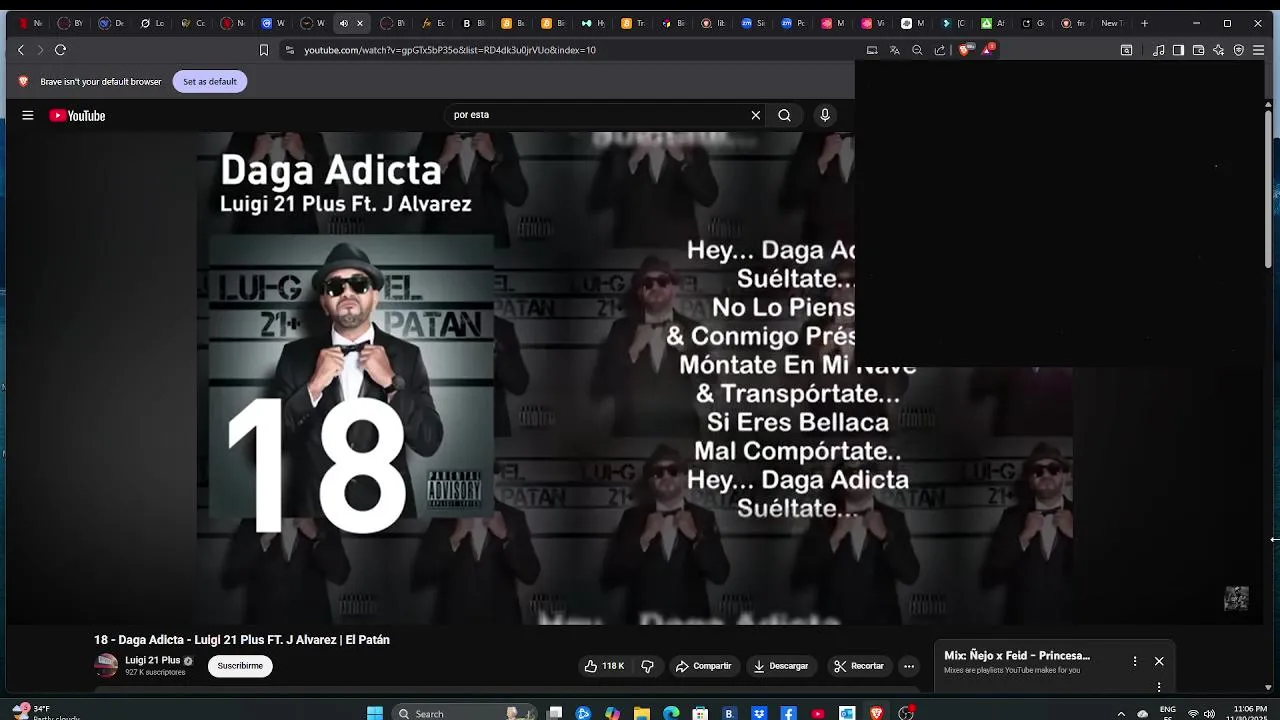Viewport: 1280px width, 720px height.
Task: Open File Explorer from taskbar
Action: [x=642, y=713]
